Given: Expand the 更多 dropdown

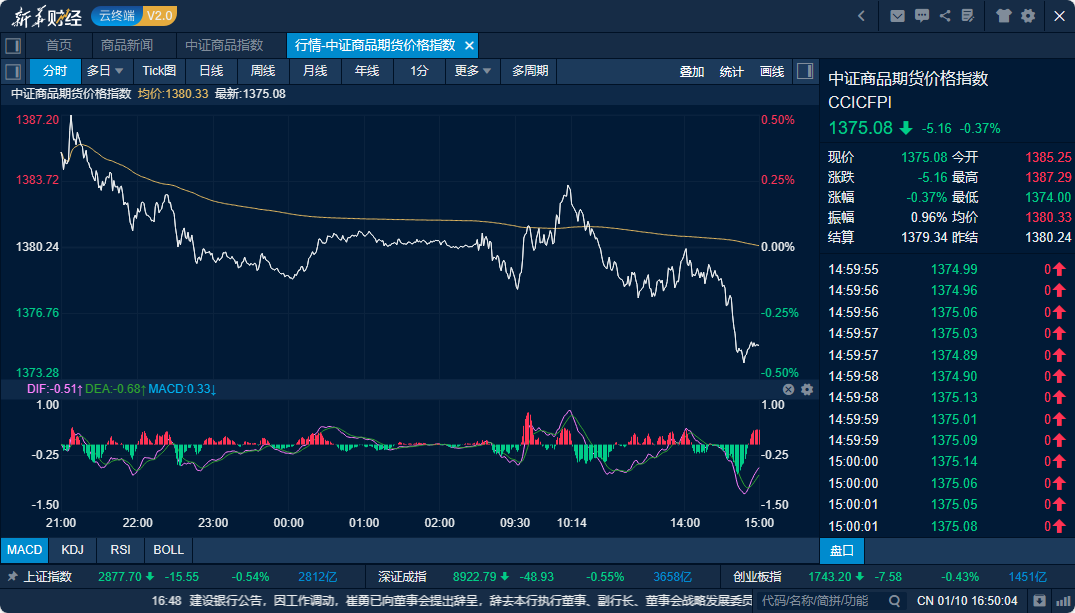Looking at the screenshot, I should click(473, 71).
